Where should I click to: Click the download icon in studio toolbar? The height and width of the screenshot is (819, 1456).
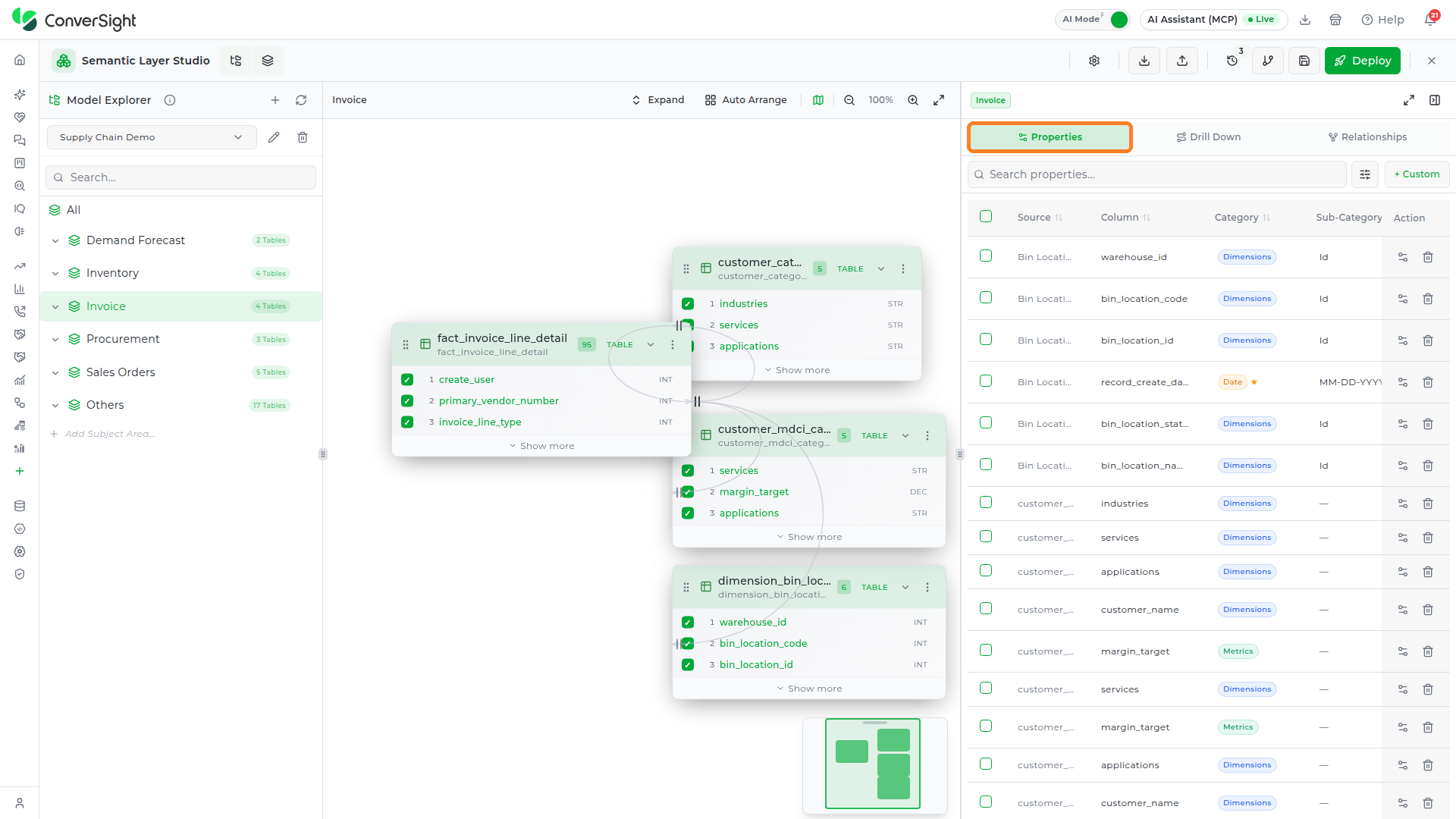[x=1144, y=61]
